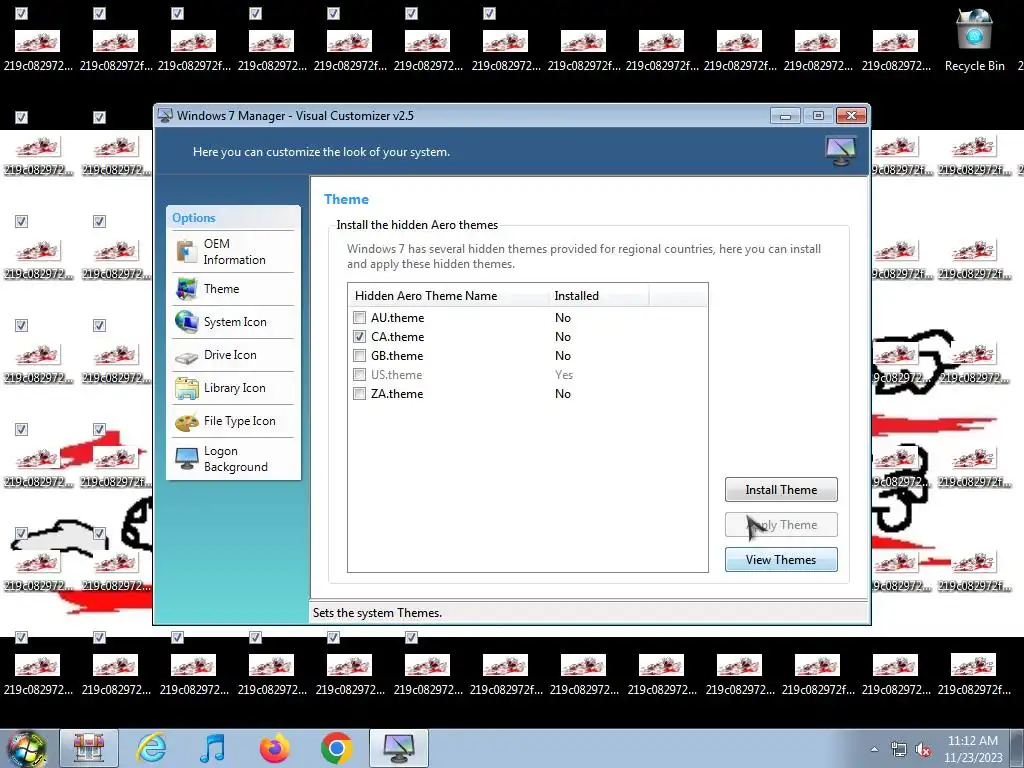Select the ZA.theme row text
The height and width of the screenshot is (768, 1024).
[x=397, y=394]
